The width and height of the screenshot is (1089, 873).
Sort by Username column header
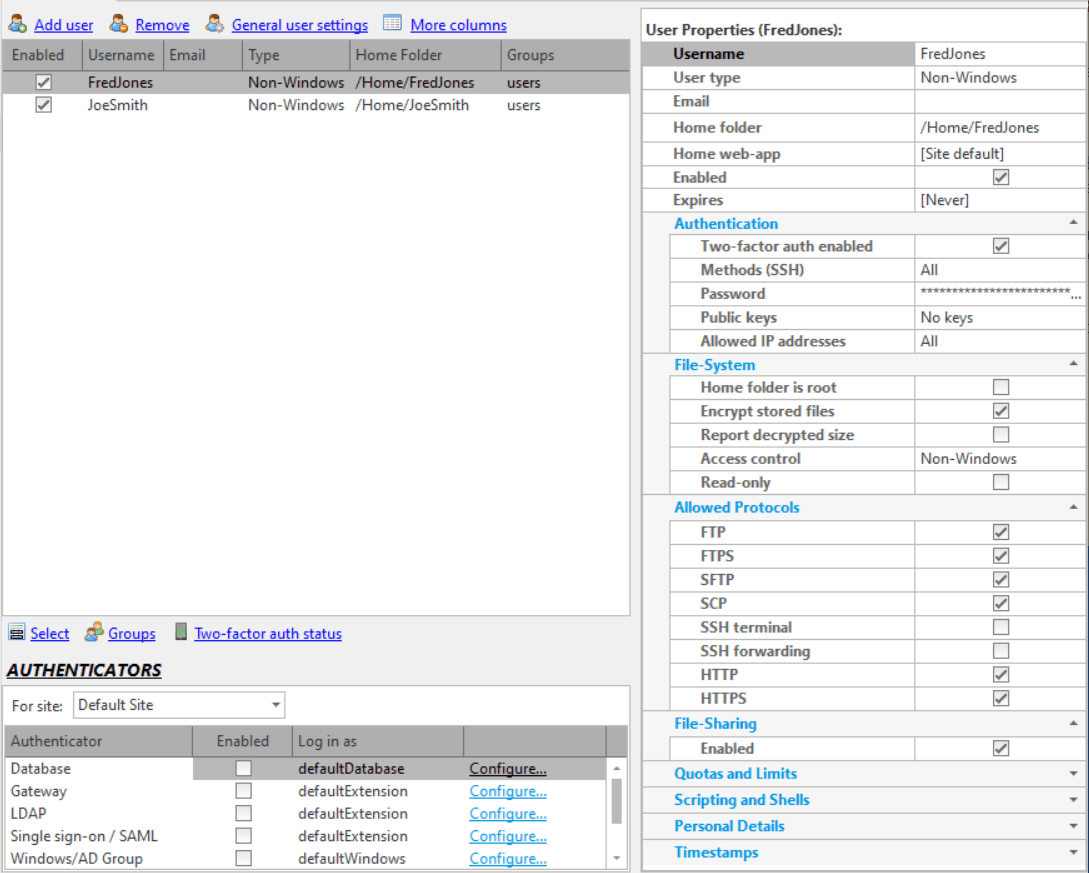(x=122, y=55)
